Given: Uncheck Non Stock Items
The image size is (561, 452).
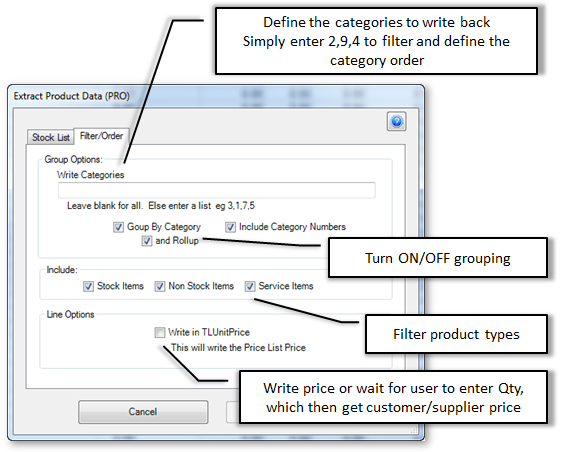Looking at the screenshot, I should (x=160, y=286).
